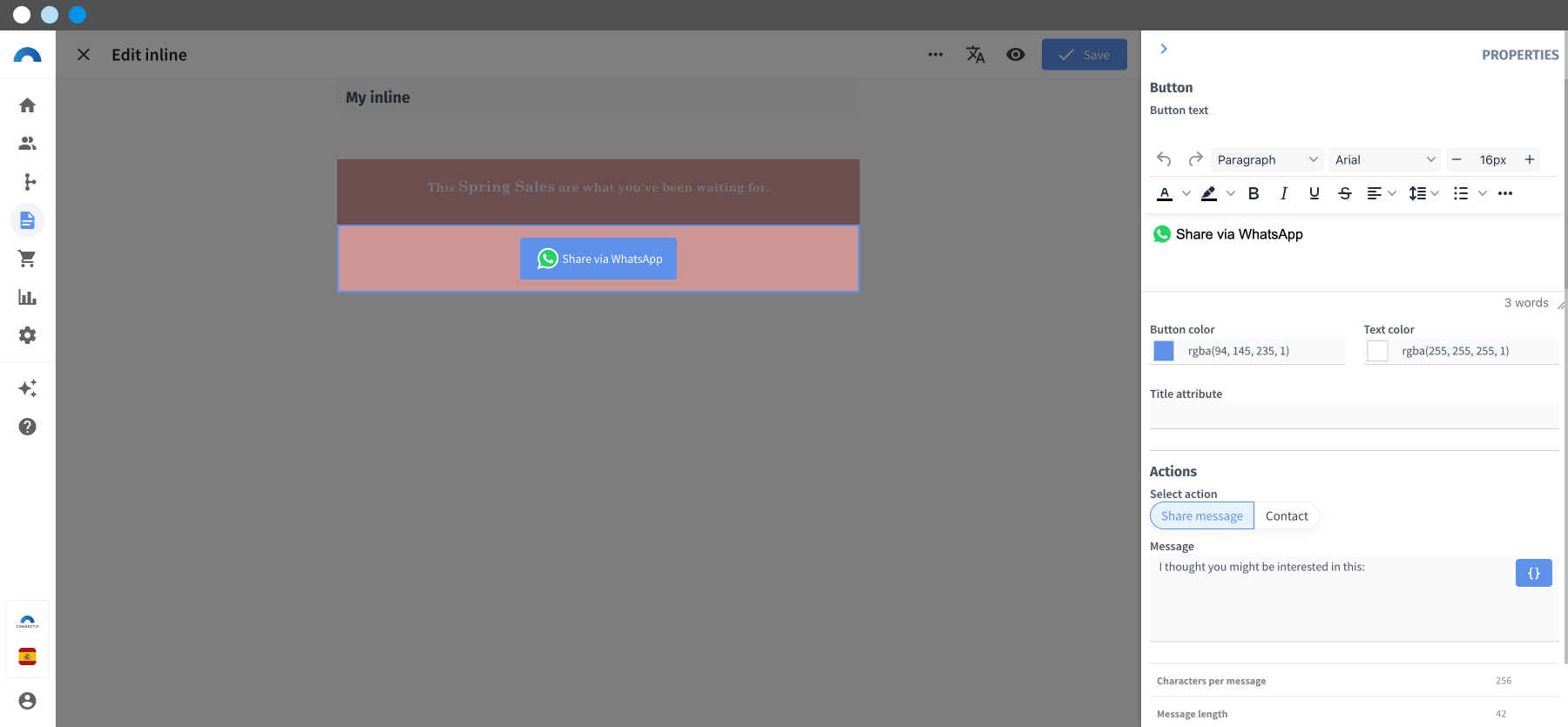
Task: Apply the highlight background color
Action: pos(1209,193)
